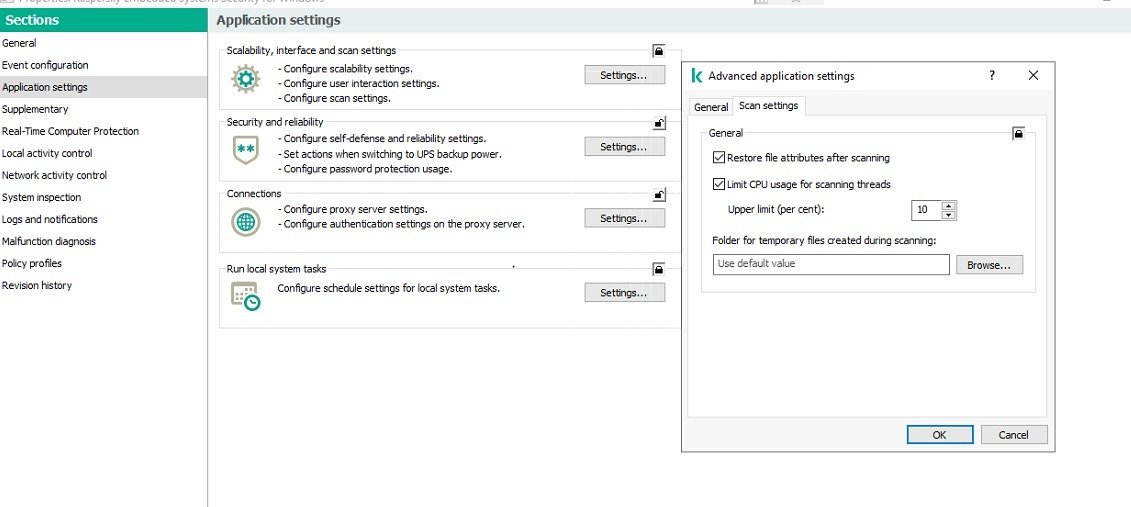Uncheck Restore file attributes after scanning

(719, 158)
